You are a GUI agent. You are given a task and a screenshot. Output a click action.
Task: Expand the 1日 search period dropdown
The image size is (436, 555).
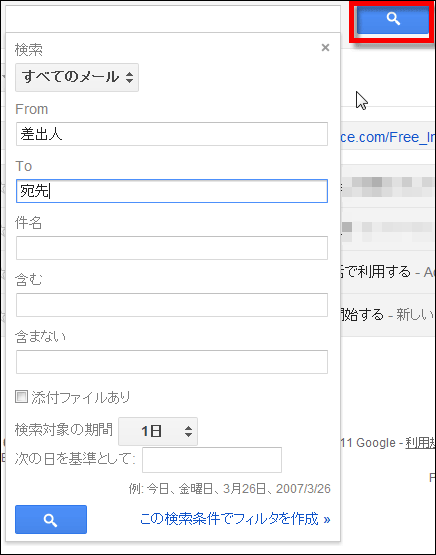click(158, 431)
